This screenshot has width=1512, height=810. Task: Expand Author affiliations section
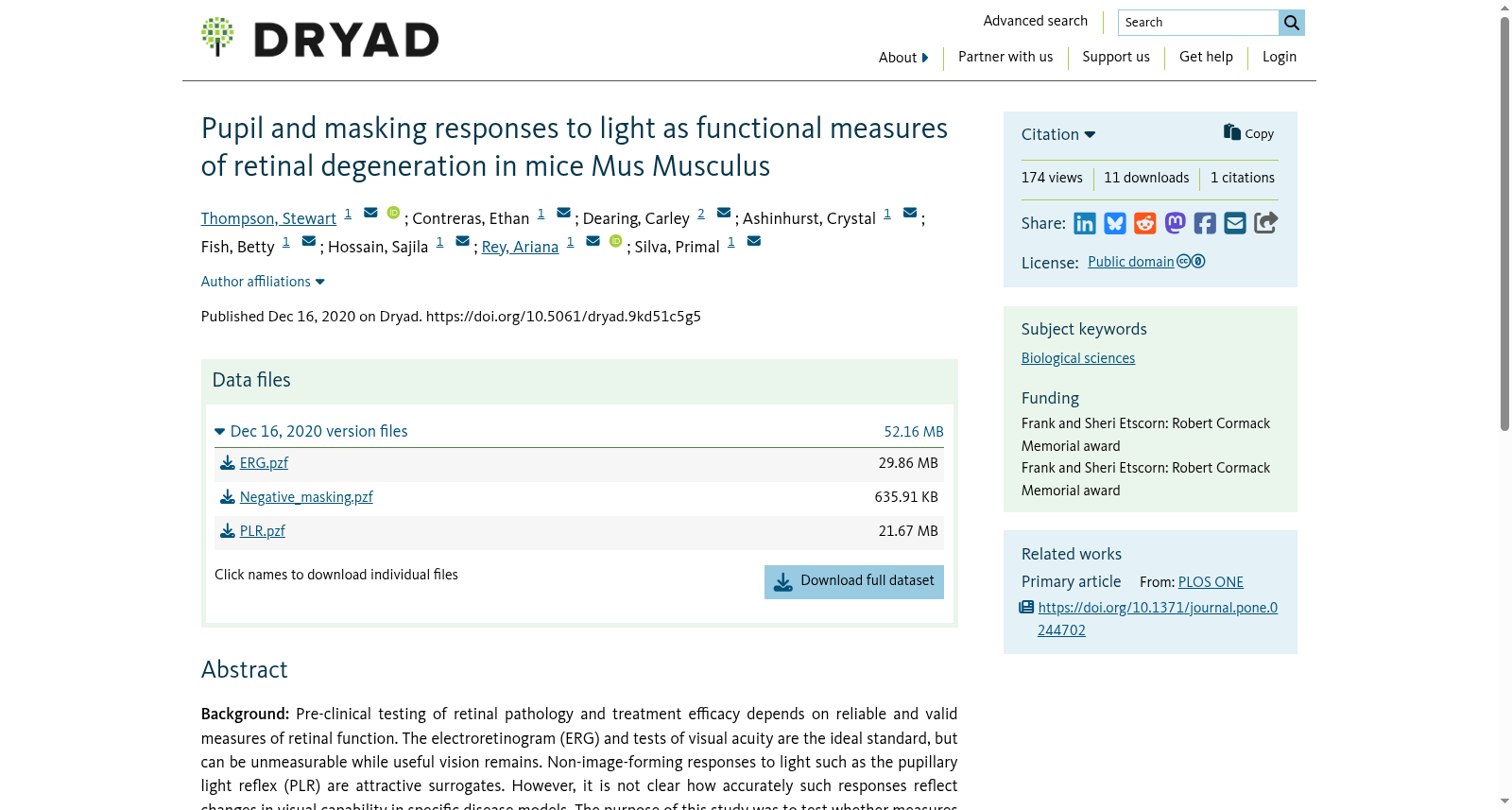(x=263, y=282)
